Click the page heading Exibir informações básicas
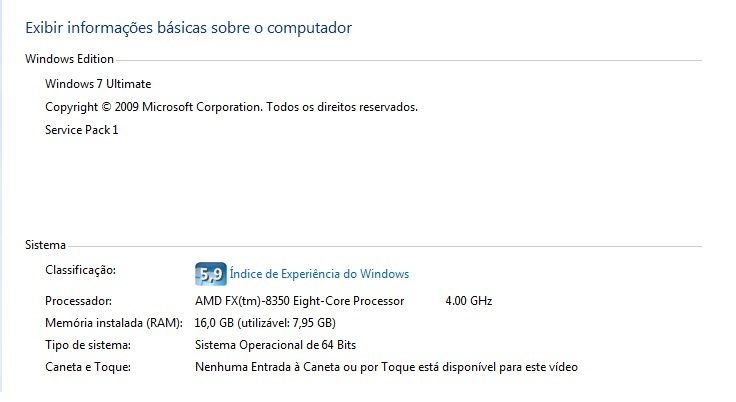 [188, 28]
